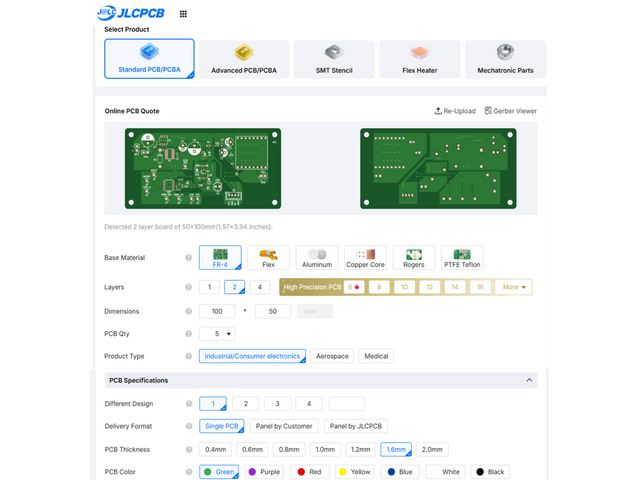Click help icon next to Dimensions
Image resolution: width=640 pixels, height=480 pixels.
[189, 311]
